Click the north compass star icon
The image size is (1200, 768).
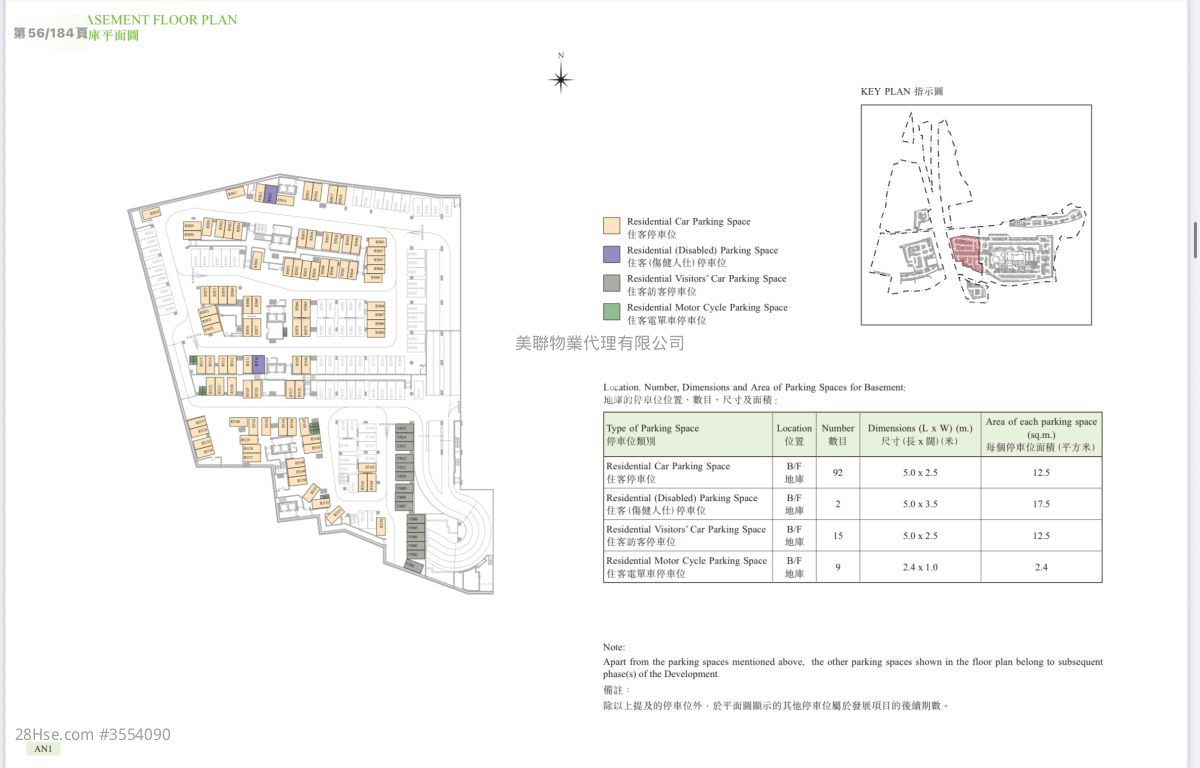click(x=561, y=78)
